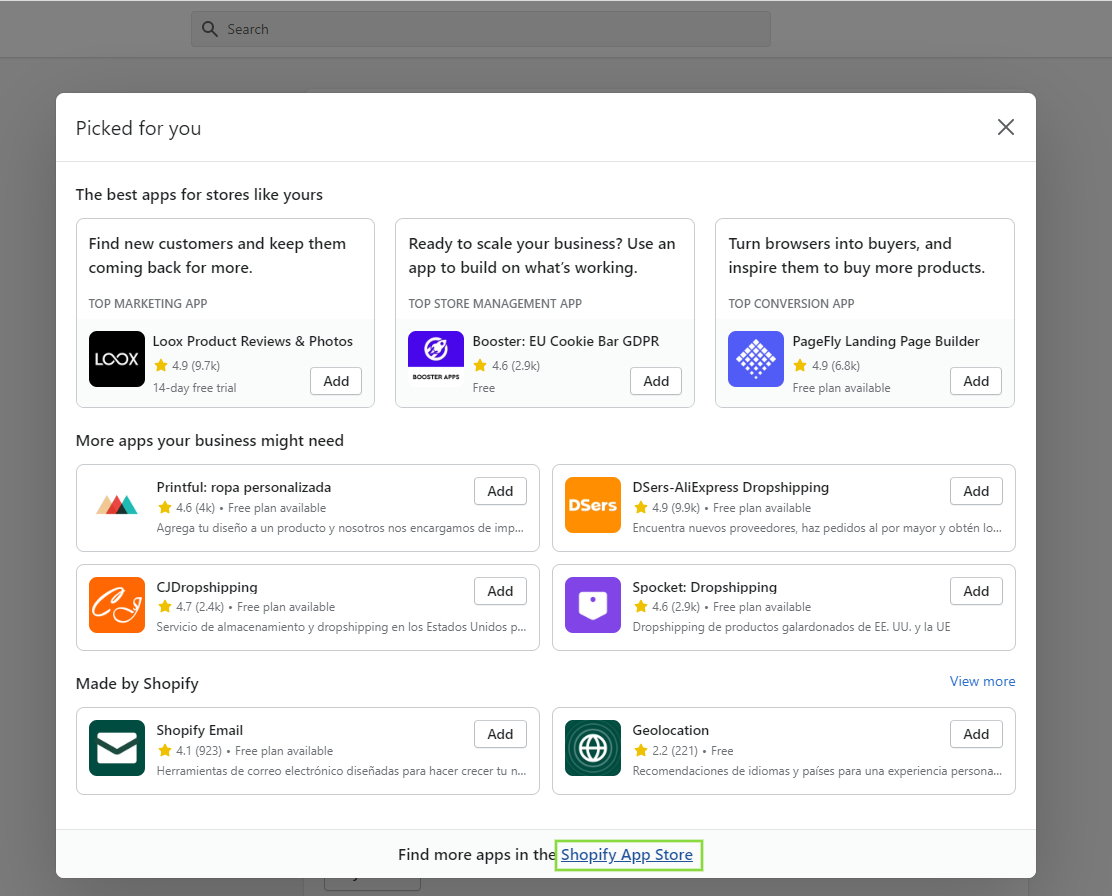Open the Shopify App Store link
Viewport: 1112px width, 896px height.
pos(627,855)
